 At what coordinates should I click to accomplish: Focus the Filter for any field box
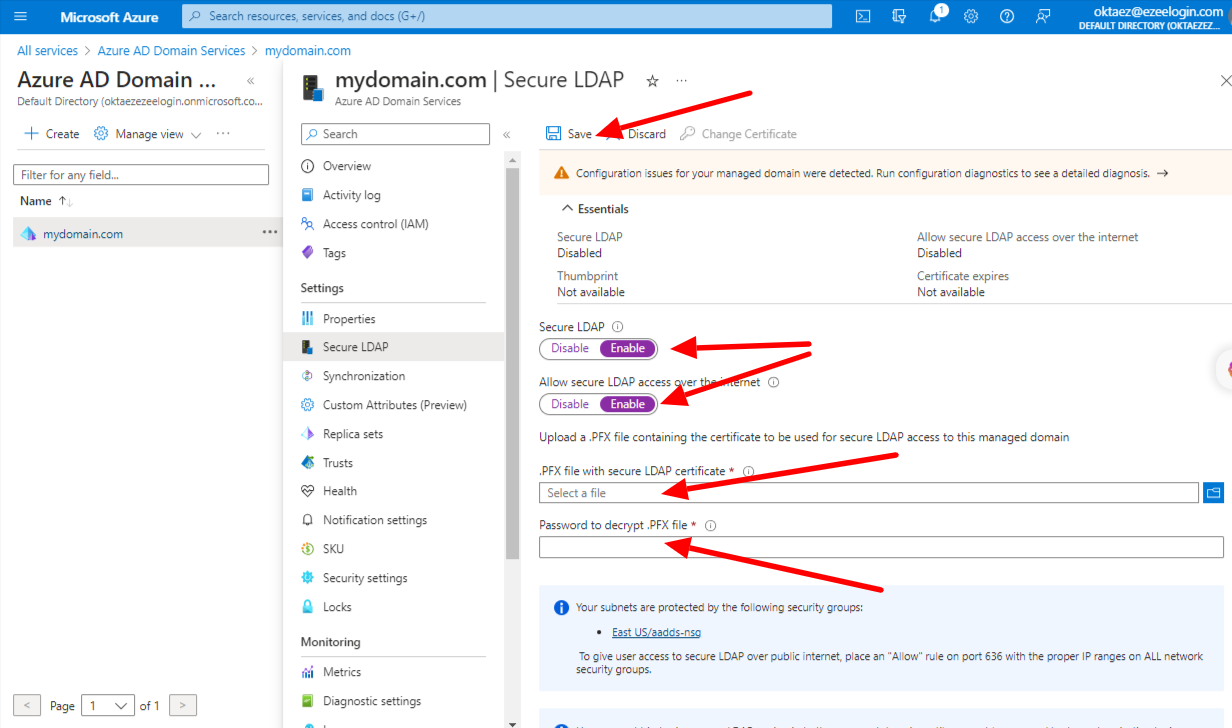pyautogui.click(x=141, y=175)
